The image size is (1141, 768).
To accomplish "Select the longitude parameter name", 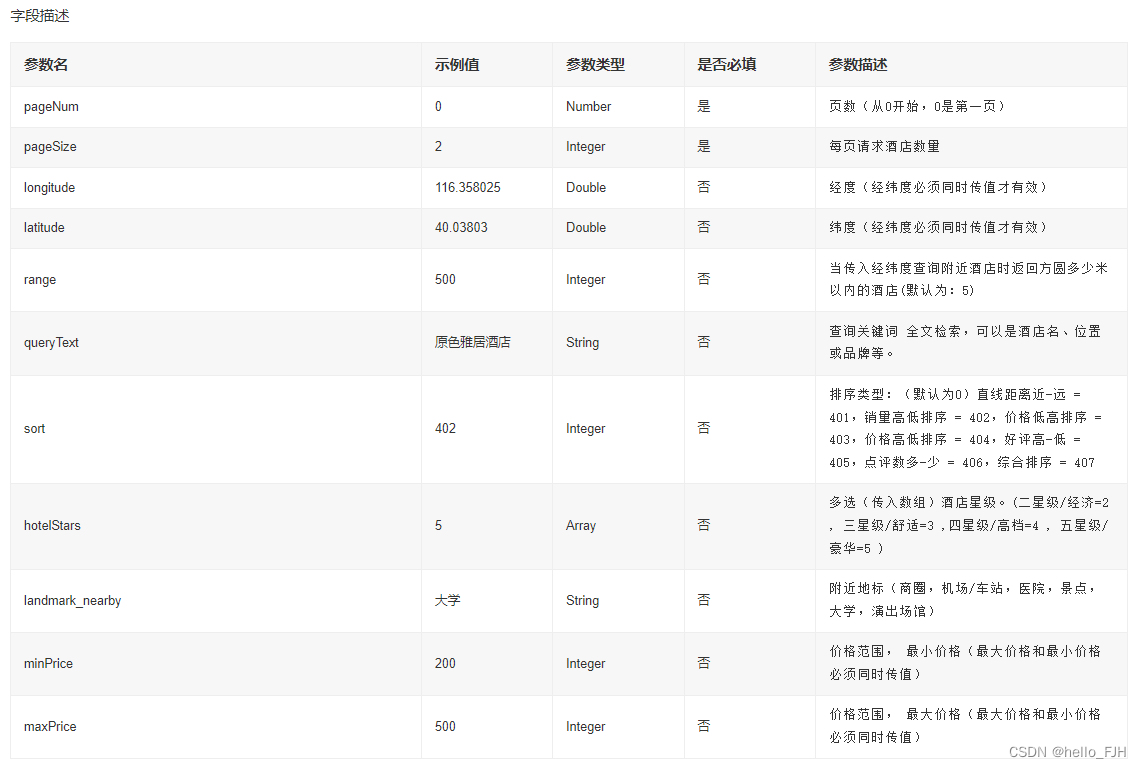I will [x=49, y=188].
